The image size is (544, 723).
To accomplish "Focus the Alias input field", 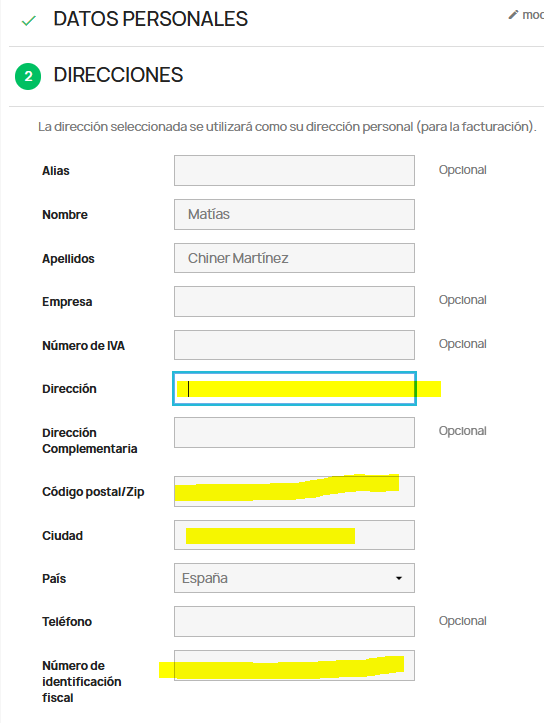I will 294,171.
